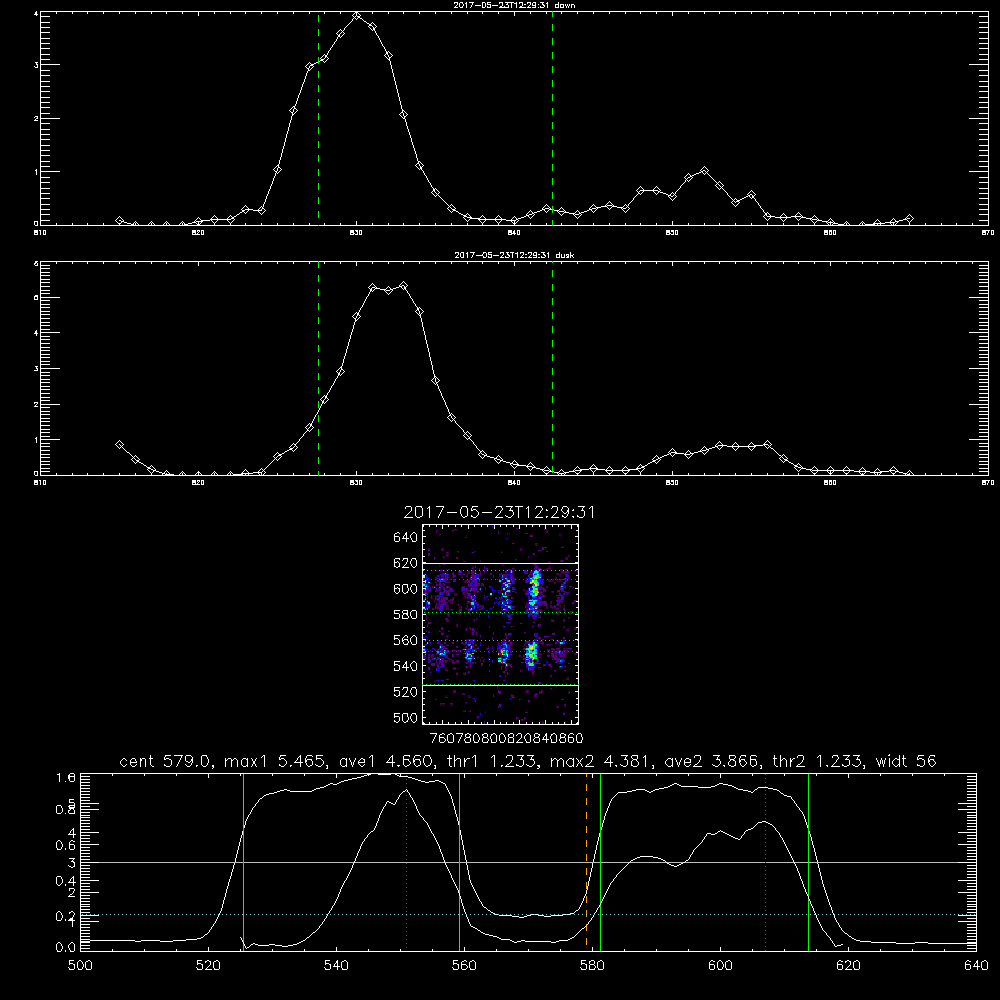Select the 'max2 4.381' value
The width and height of the screenshot is (1000, 1000).
click(x=601, y=761)
